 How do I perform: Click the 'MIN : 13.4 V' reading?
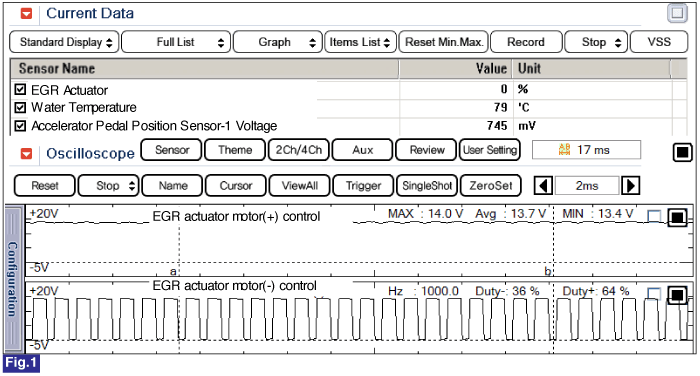point(597,214)
